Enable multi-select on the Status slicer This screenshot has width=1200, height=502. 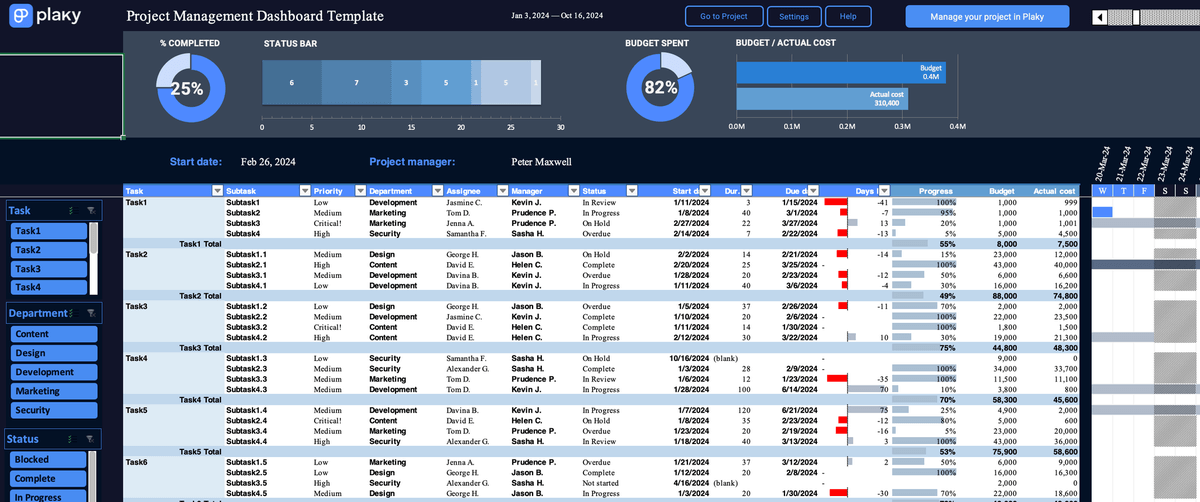[70, 439]
